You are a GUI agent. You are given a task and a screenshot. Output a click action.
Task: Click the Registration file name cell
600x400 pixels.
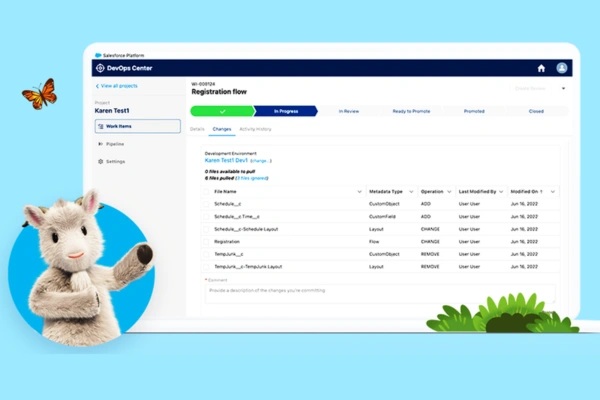227,242
